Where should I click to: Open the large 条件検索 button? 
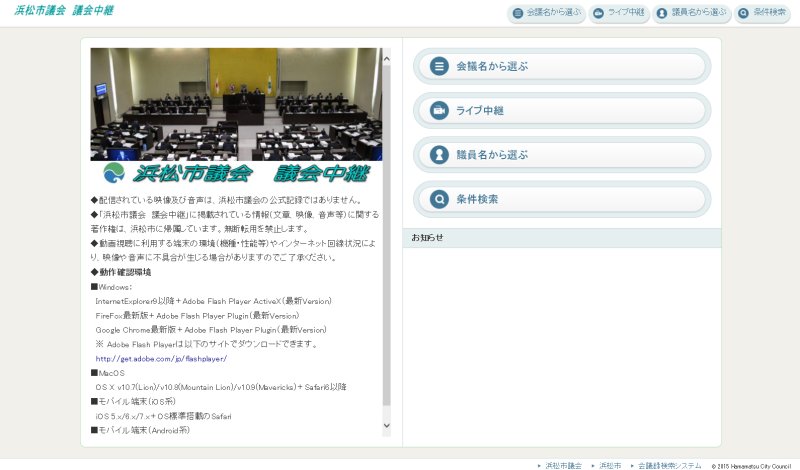click(562, 199)
